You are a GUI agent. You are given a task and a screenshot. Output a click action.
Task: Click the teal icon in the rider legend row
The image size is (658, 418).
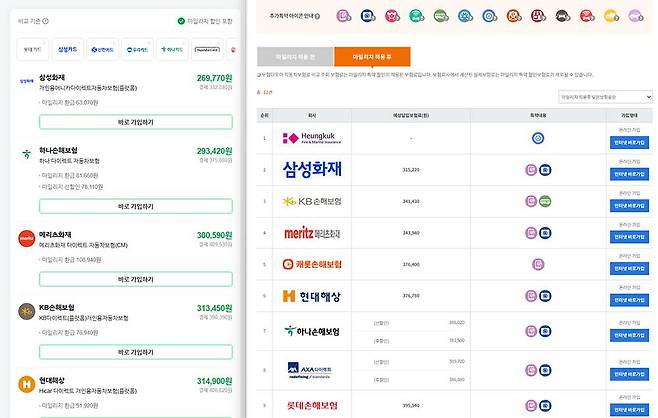tap(417, 16)
